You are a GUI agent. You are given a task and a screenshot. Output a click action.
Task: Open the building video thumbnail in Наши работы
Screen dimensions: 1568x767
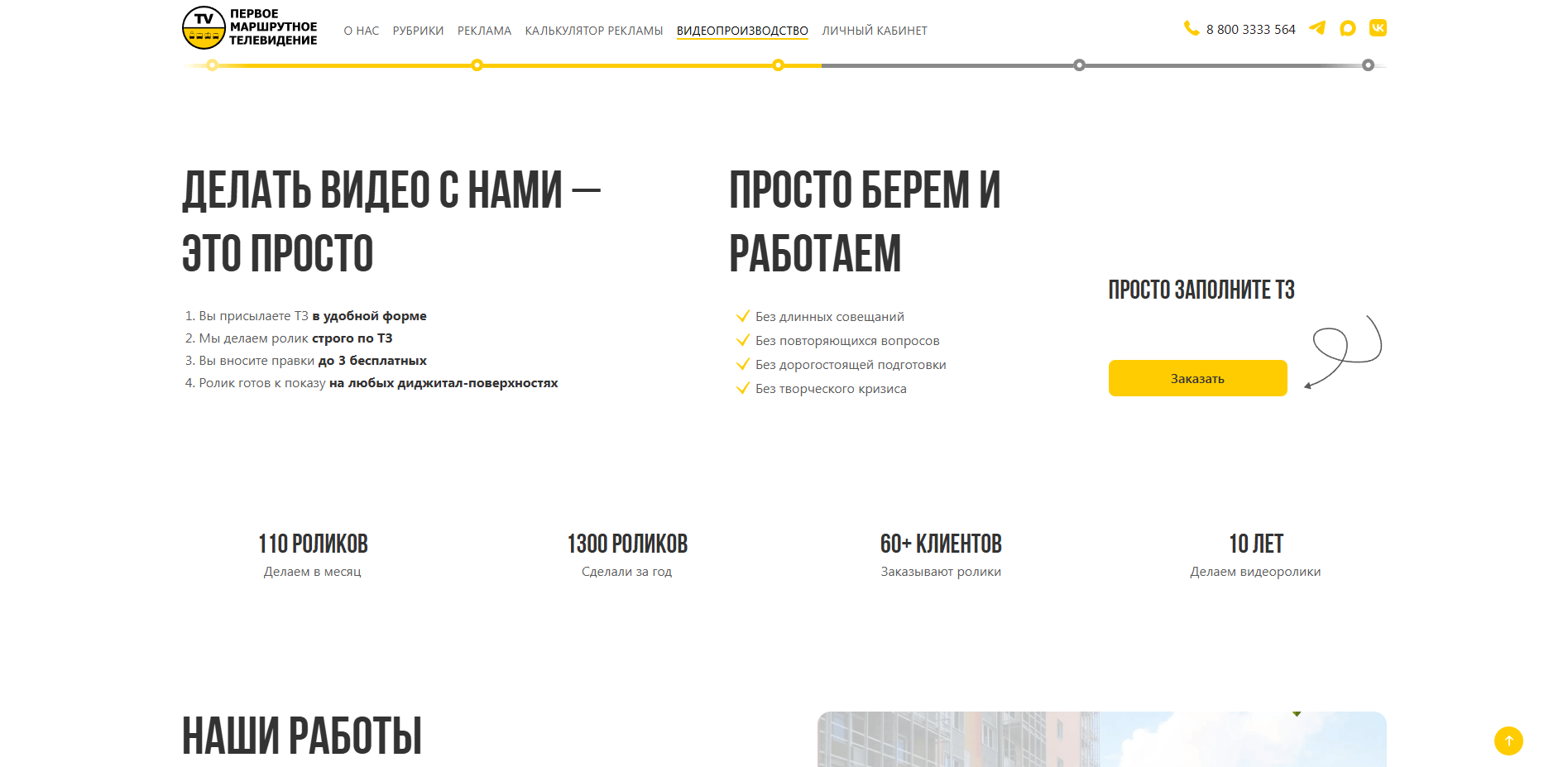pos(1101,739)
